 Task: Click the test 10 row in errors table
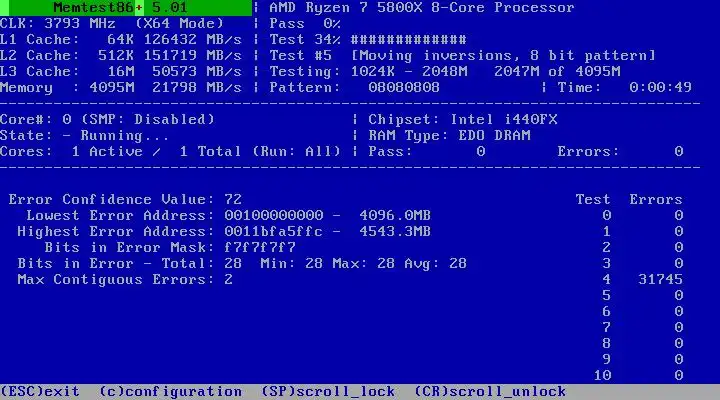click(x=638, y=375)
